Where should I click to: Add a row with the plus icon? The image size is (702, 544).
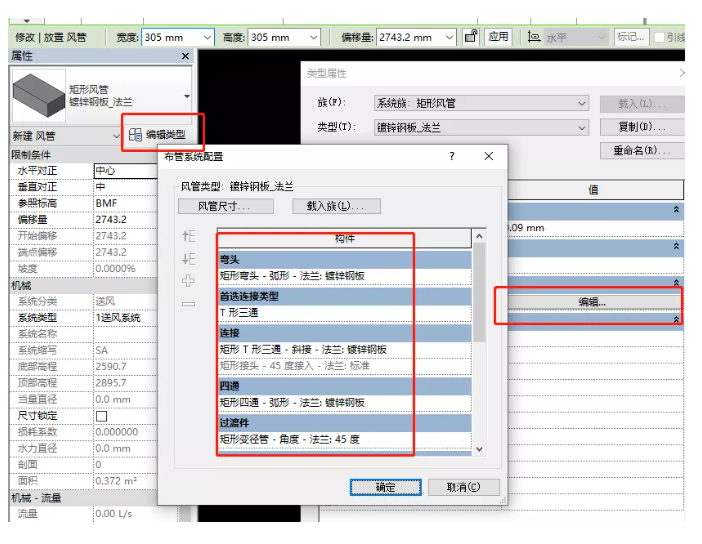(x=188, y=281)
